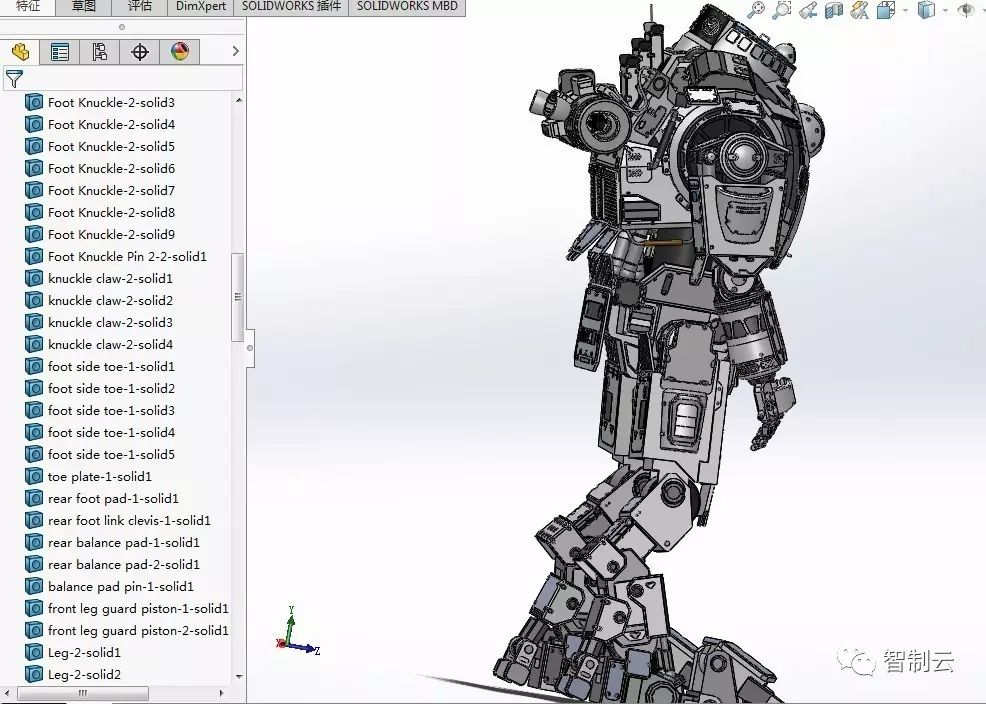Click the tree filter funnel icon

[14, 79]
